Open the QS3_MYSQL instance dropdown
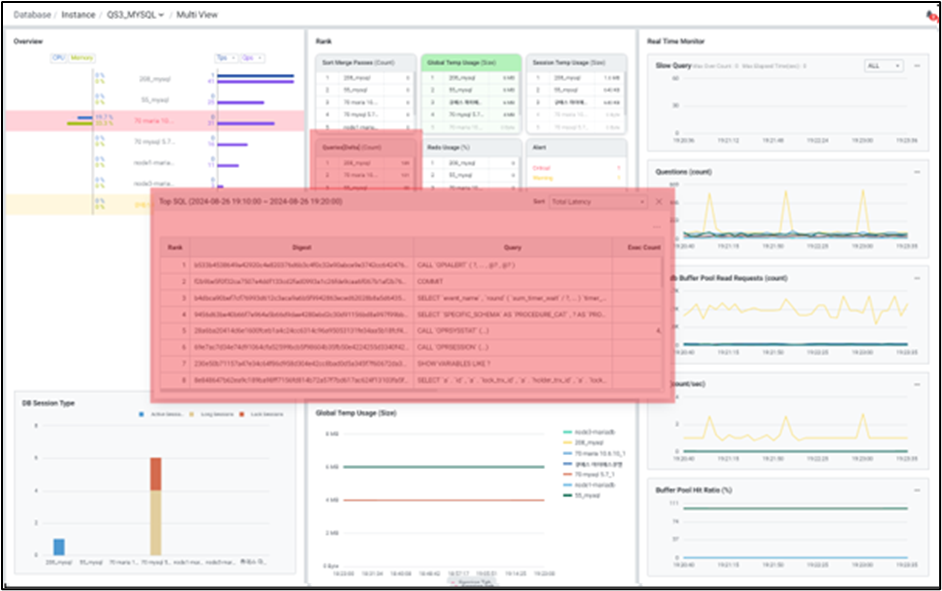942x591 pixels. tap(136, 15)
